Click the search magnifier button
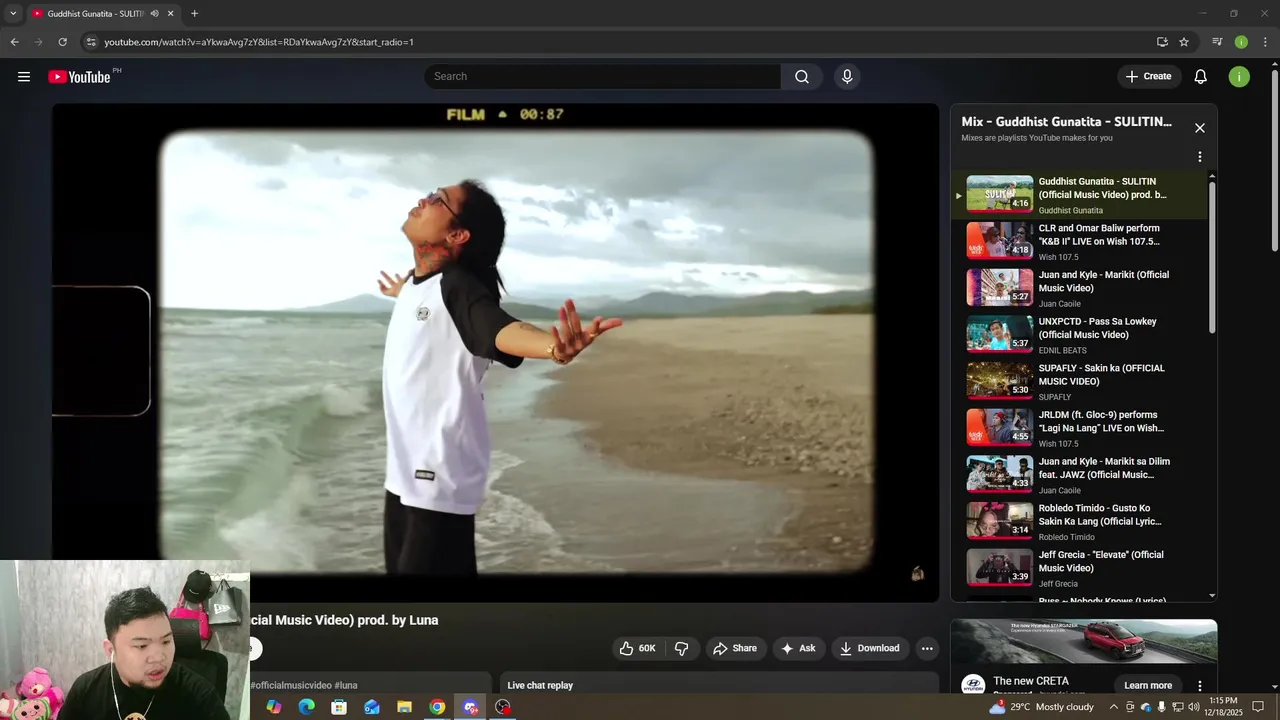The image size is (1280, 720). tap(802, 77)
